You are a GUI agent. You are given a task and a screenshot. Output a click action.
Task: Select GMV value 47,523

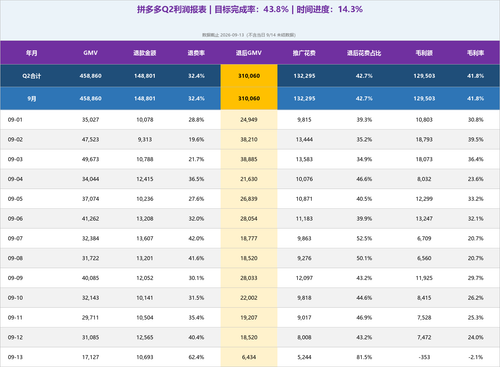90,139
